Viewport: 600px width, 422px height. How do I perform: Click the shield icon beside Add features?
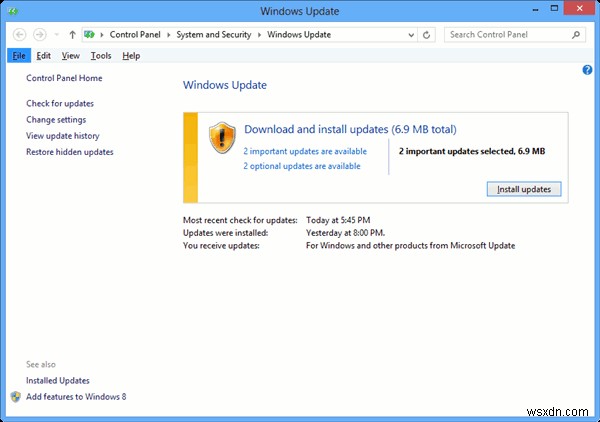coord(16,397)
